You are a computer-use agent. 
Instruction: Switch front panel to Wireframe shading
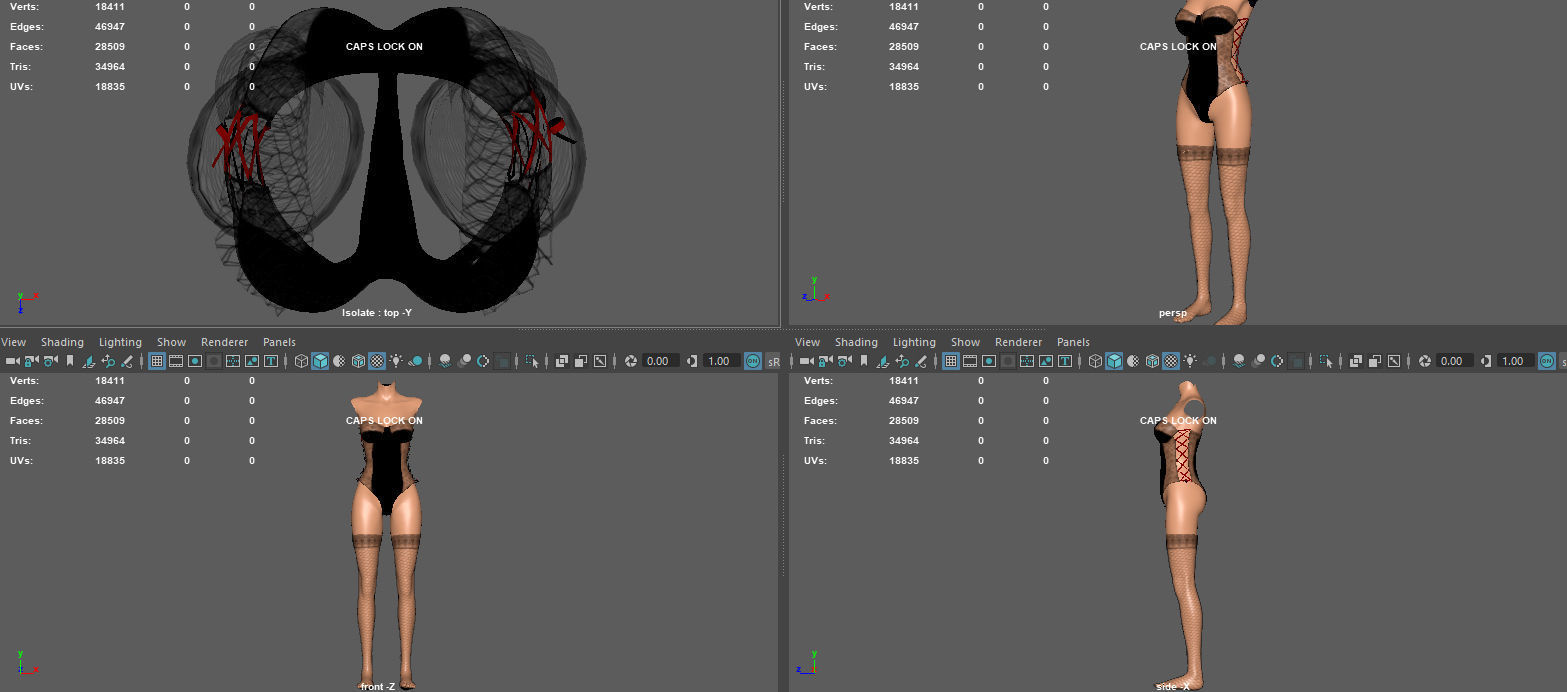click(301, 361)
